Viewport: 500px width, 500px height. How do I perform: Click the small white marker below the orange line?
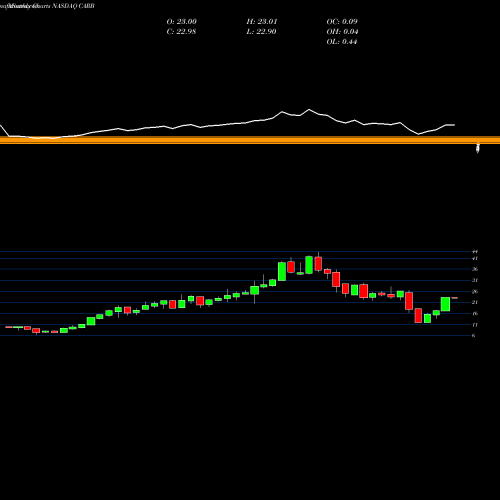click(x=478, y=148)
